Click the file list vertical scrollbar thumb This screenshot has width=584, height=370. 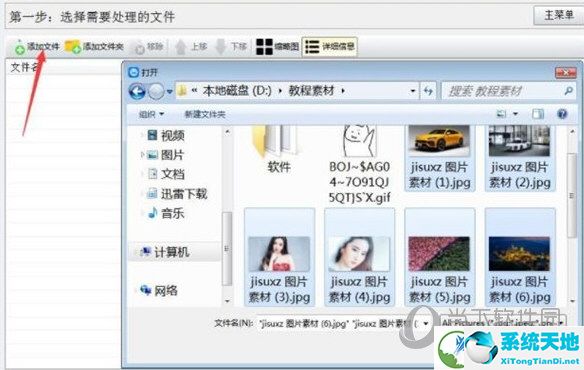pos(572,195)
